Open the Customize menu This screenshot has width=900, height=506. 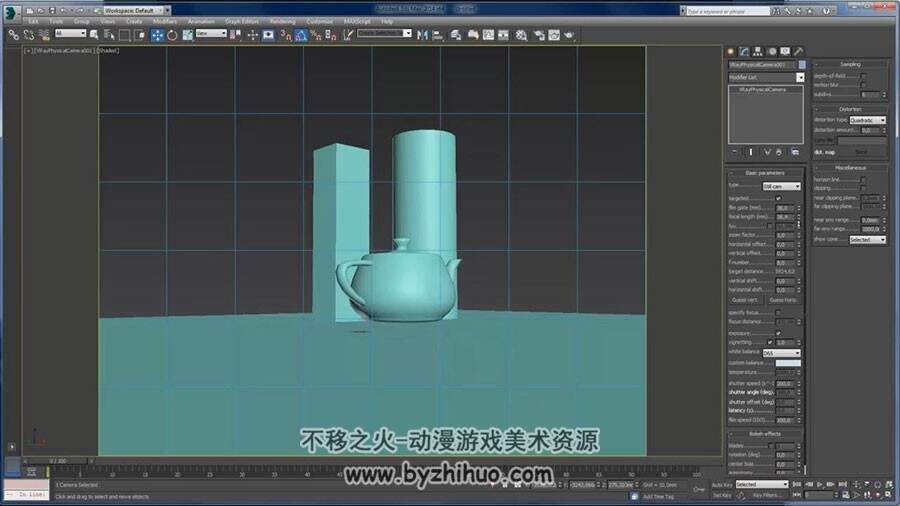[320, 22]
